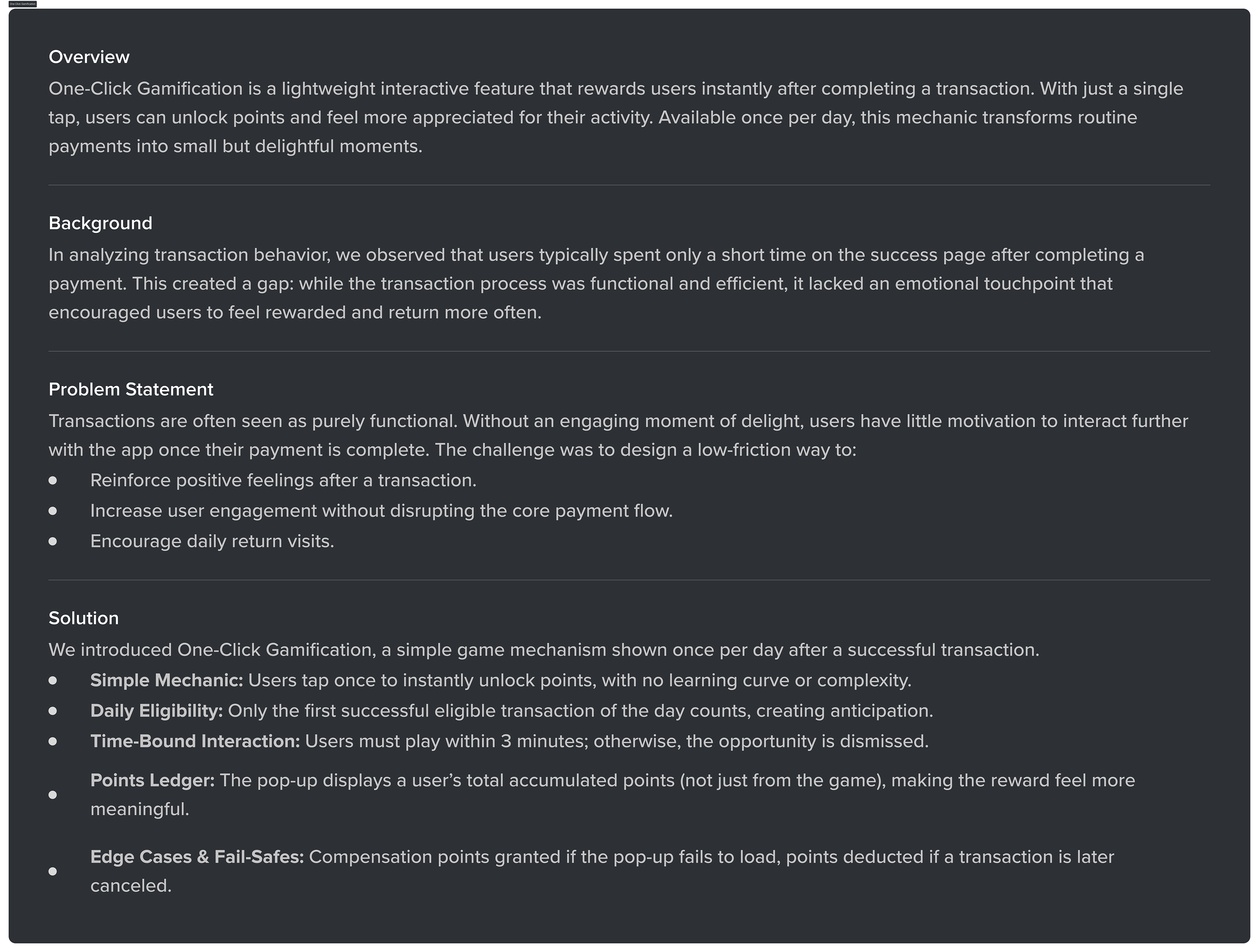The image size is (1259, 952).
Task: Click the 'Encourage daily return visits' bullet text
Action: [x=212, y=541]
